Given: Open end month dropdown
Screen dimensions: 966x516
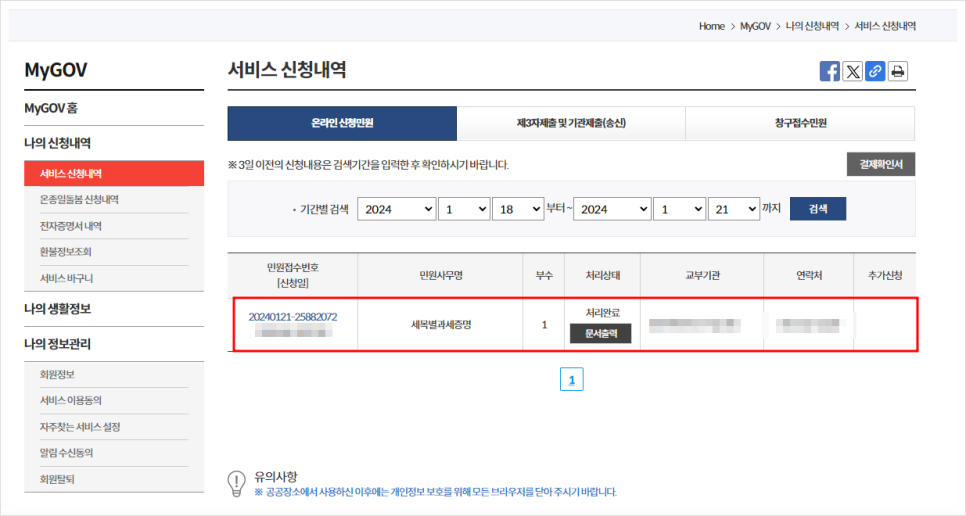Looking at the screenshot, I should 679,209.
